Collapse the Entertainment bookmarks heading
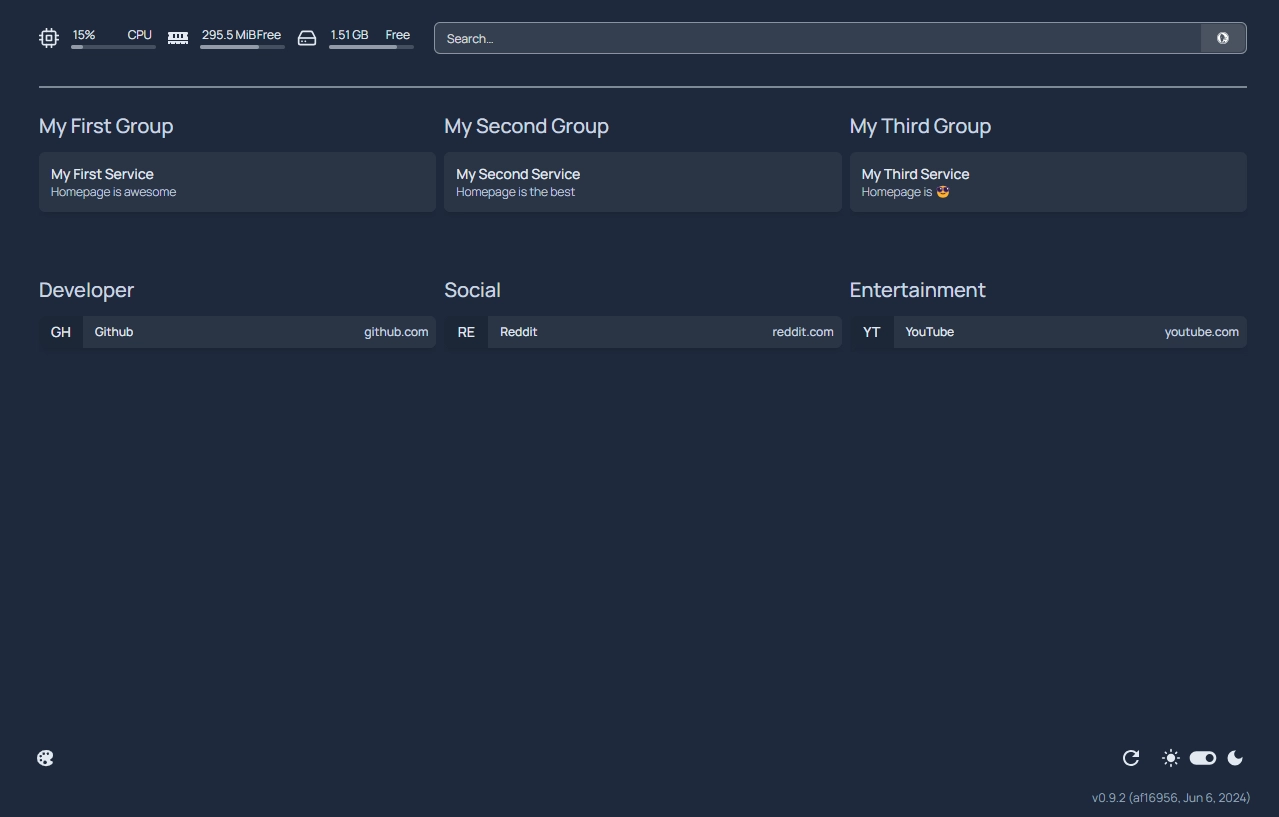 [x=917, y=290]
